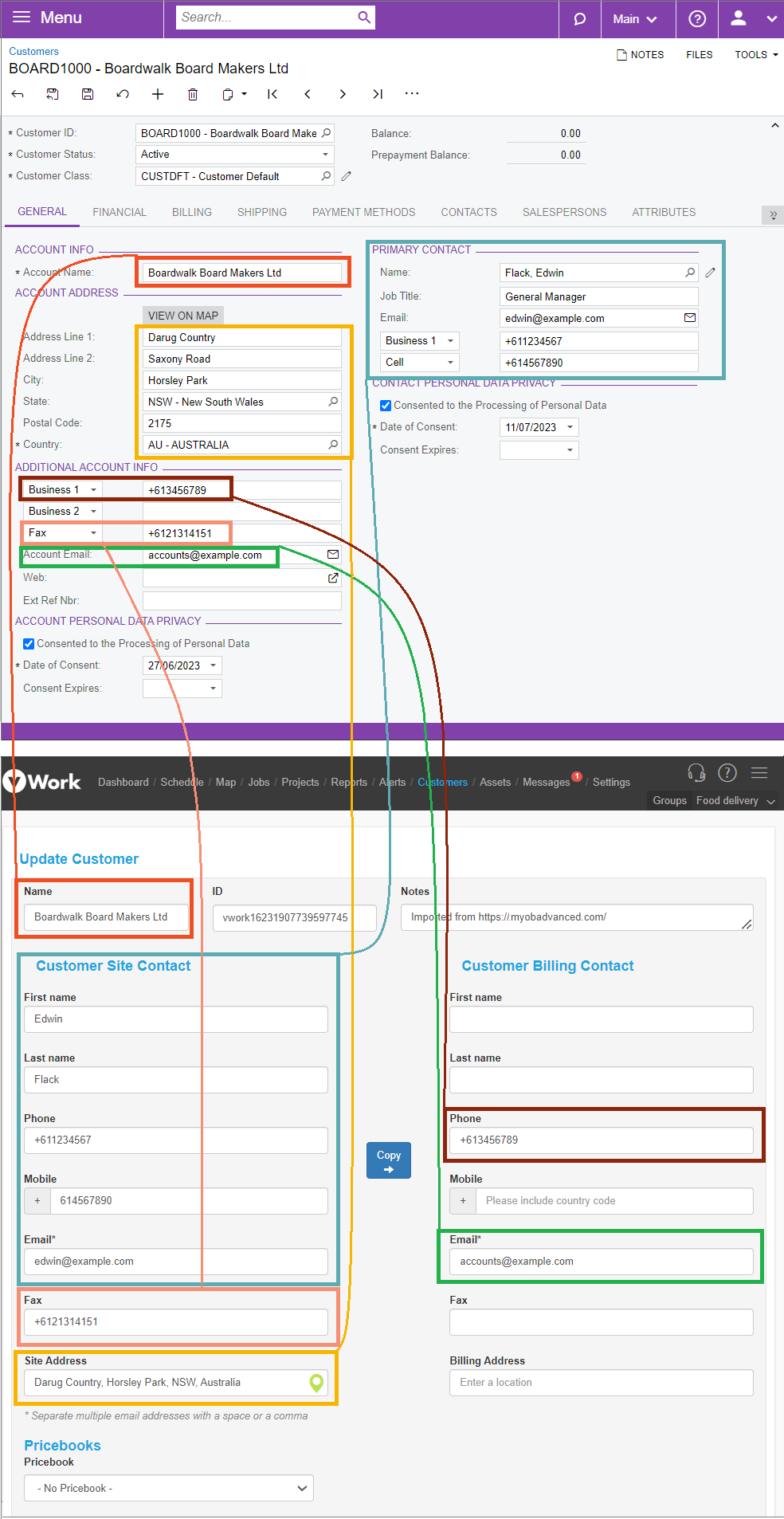Open the Tools dropdown menu
The image size is (784, 1519).
tap(756, 55)
